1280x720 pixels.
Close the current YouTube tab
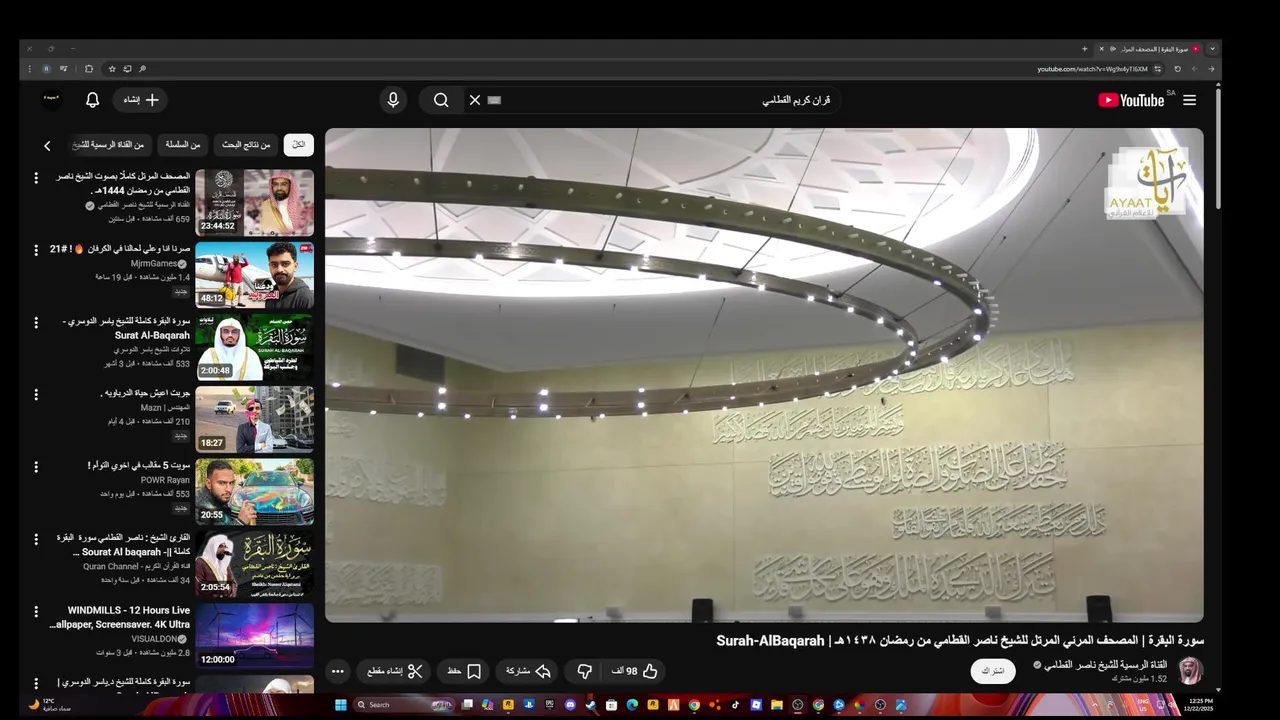pos(1102,48)
